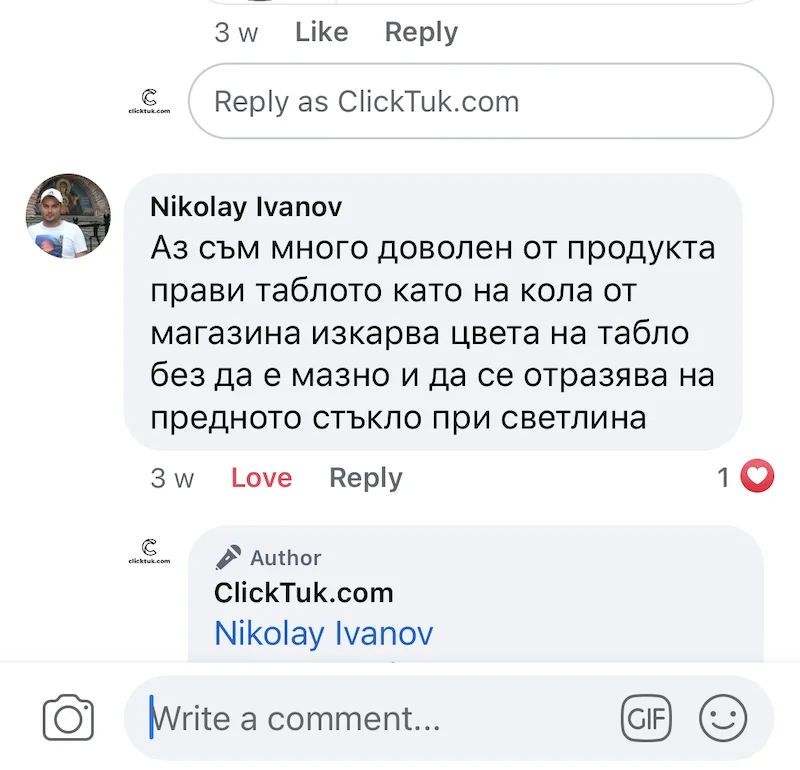This screenshot has height=770, width=800.
Task: Tap the camera icon to attach photo
Action: pyautogui.click(x=68, y=718)
